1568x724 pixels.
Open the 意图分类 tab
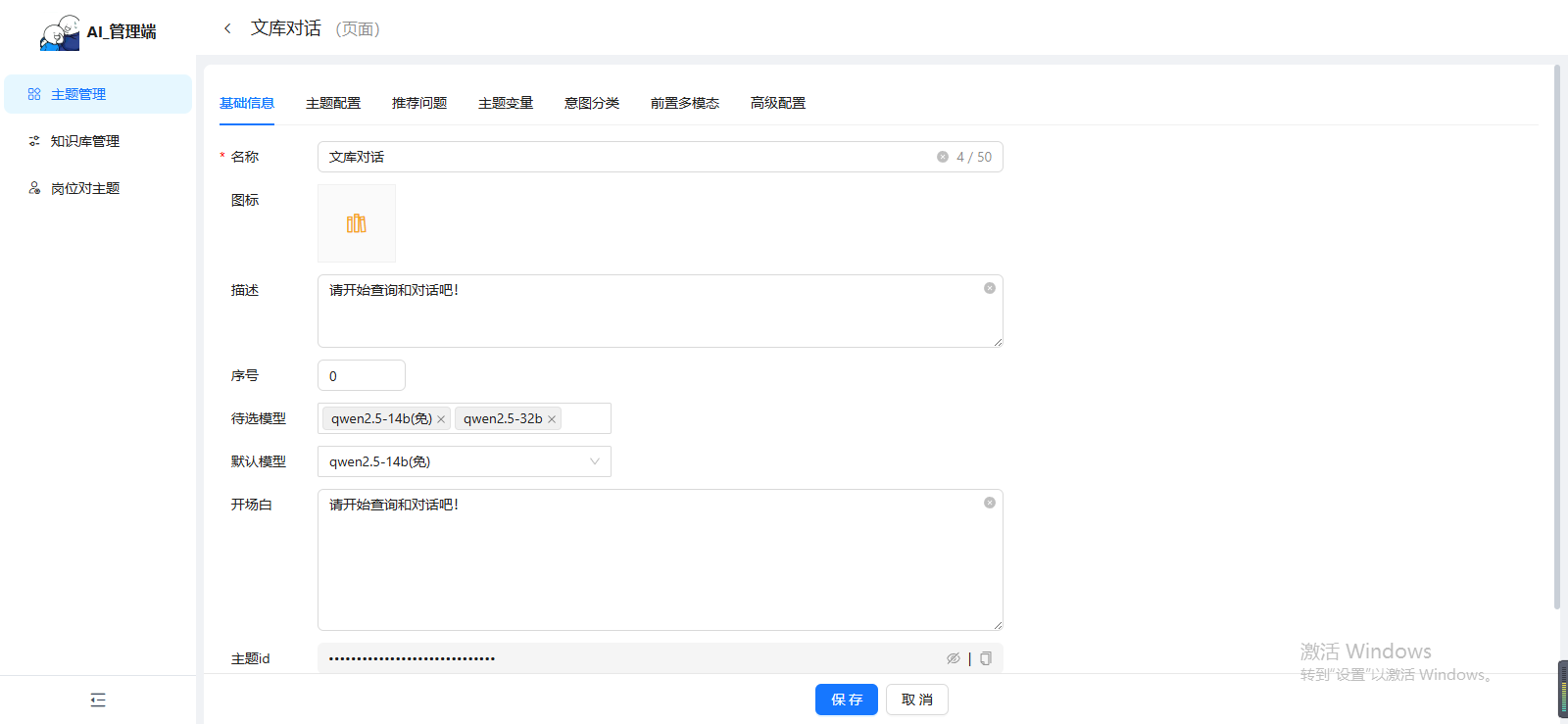coord(592,103)
